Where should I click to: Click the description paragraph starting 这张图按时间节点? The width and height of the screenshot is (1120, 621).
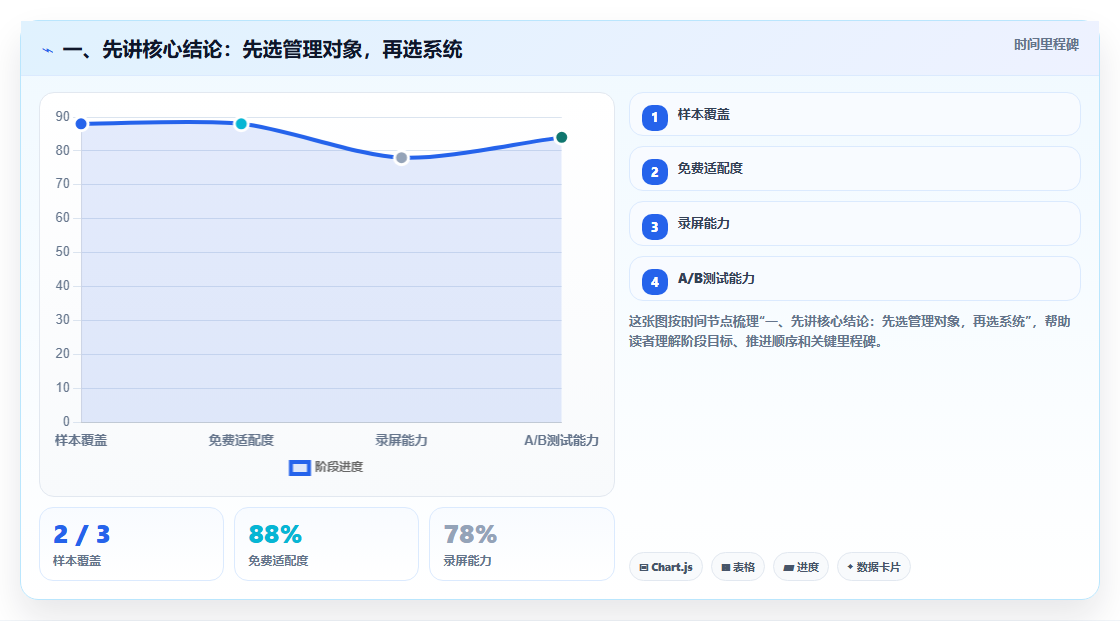pos(849,332)
